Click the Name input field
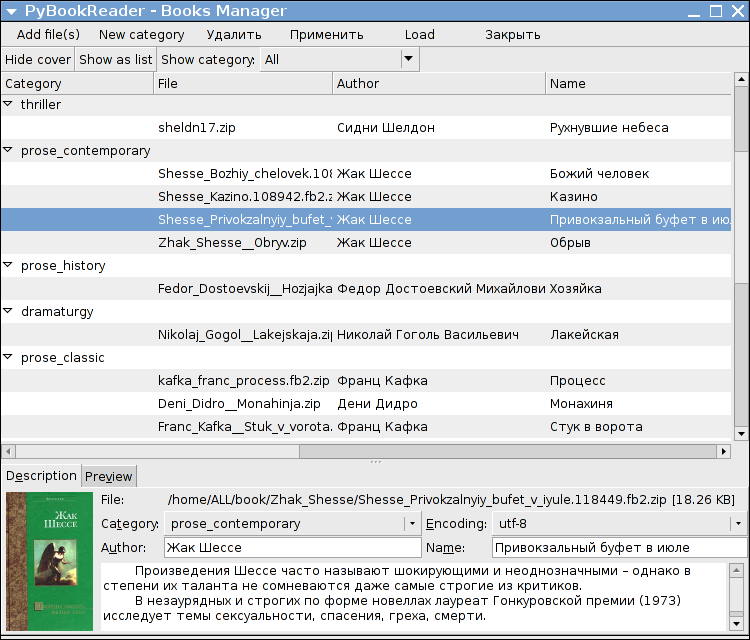750x640 pixels. (x=619, y=547)
